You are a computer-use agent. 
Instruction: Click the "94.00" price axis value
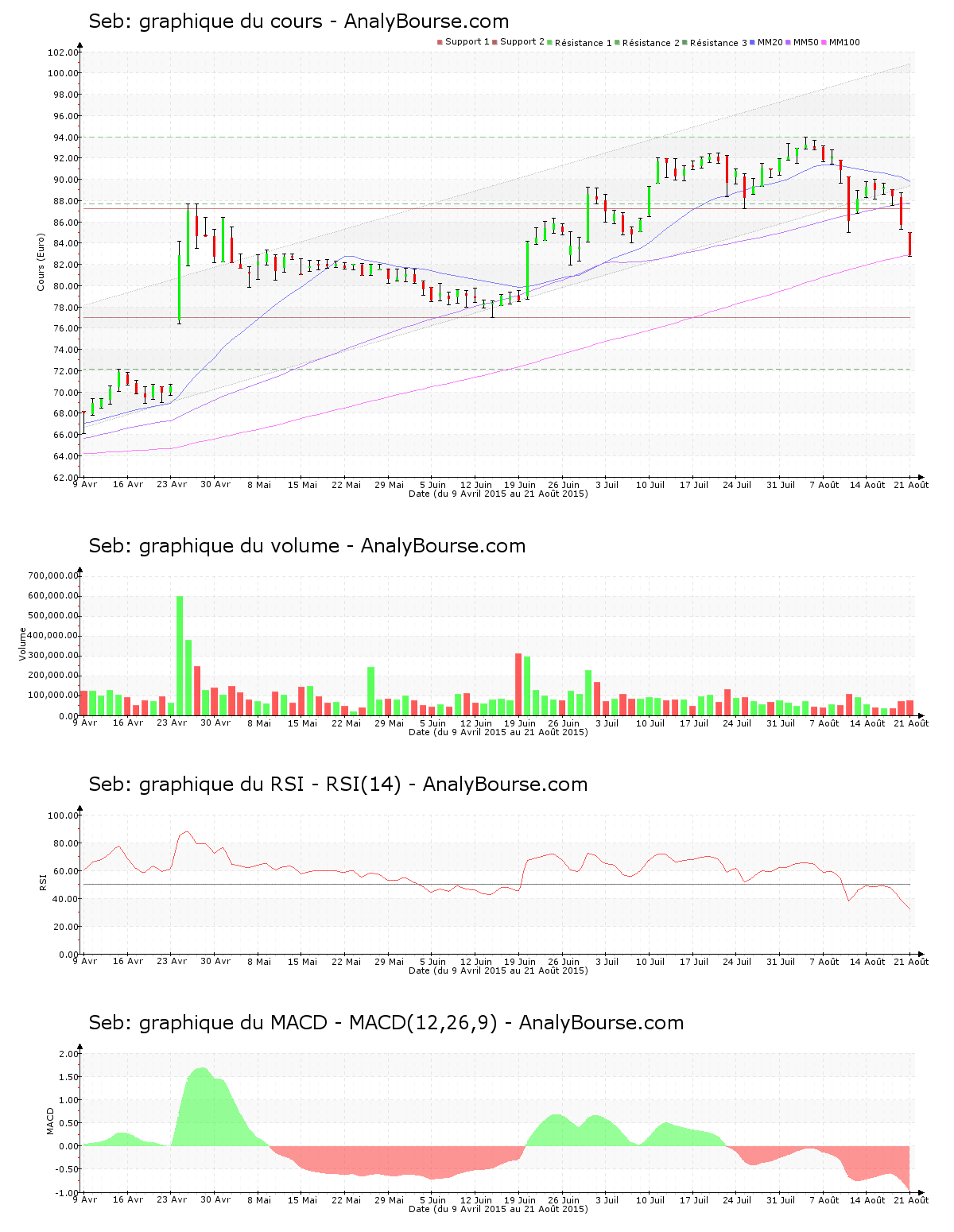coord(65,138)
